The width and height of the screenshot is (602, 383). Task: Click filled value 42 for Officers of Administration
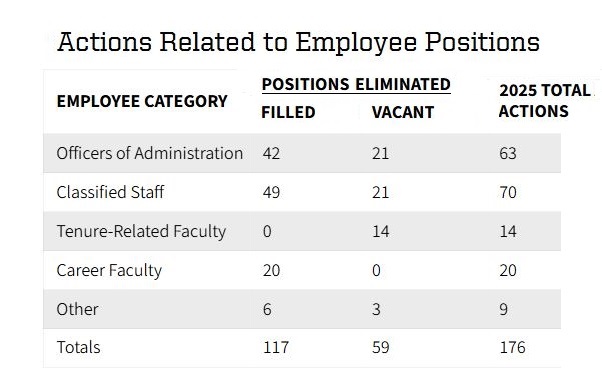pos(271,154)
